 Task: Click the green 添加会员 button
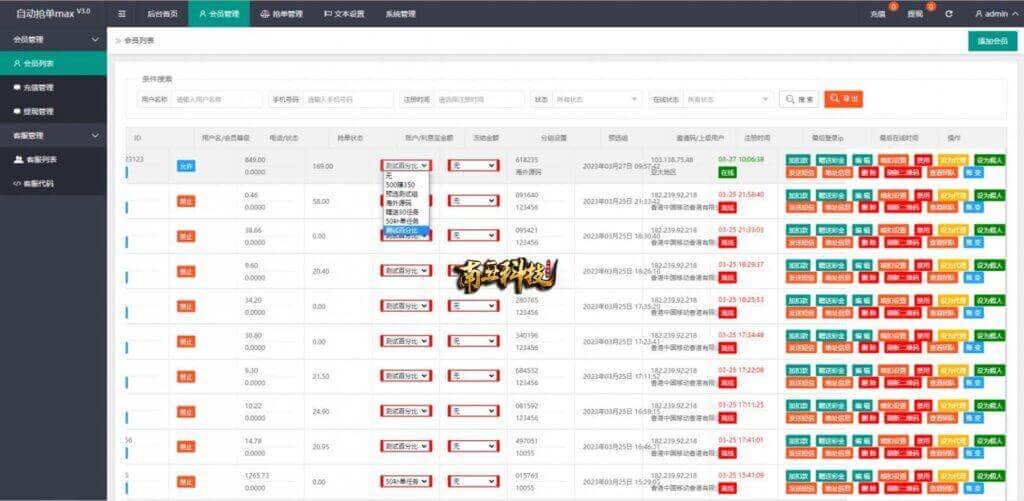pos(992,41)
